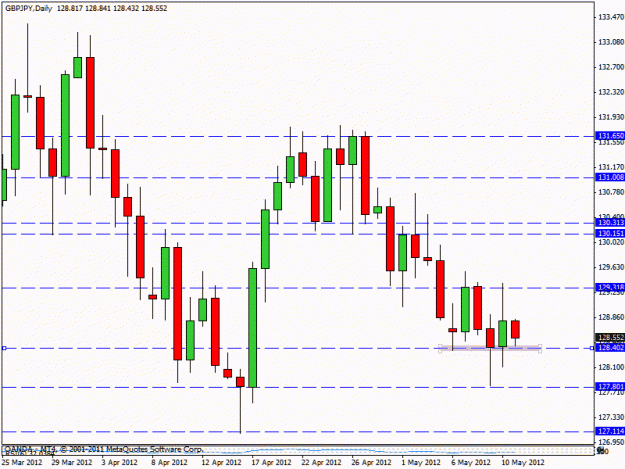Image resolution: width=625 pixels, height=469 pixels.
Task: Click the GBPJPY,Daily chart title text
Action: pos(29,8)
